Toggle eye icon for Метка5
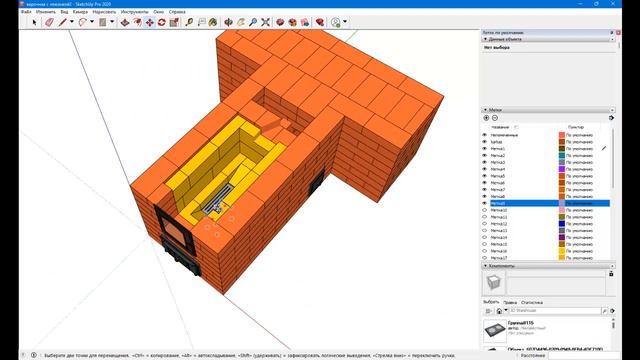The image size is (640, 360). click(485, 176)
